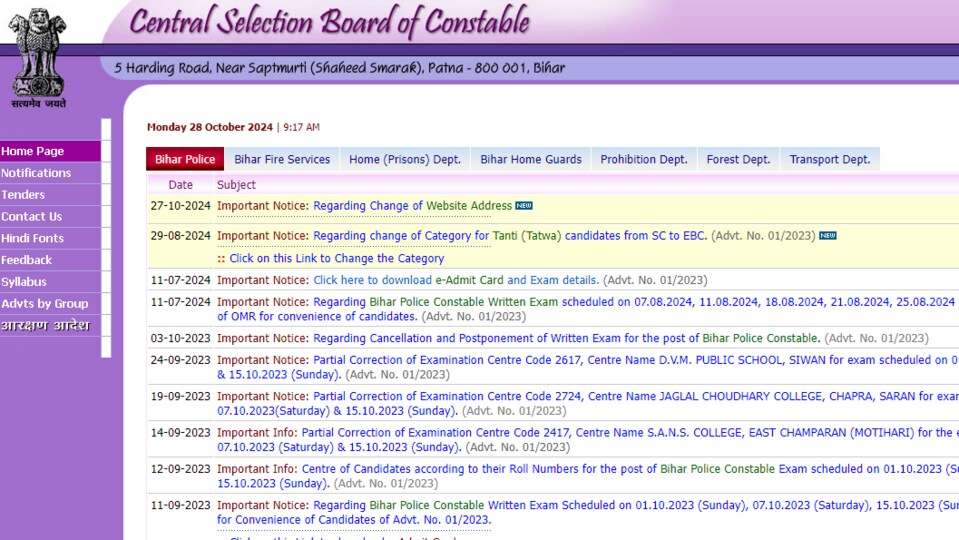This screenshot has width=959, height=540.
Task: Click the date cell 19-09-2023
Action: pos(180,396)
